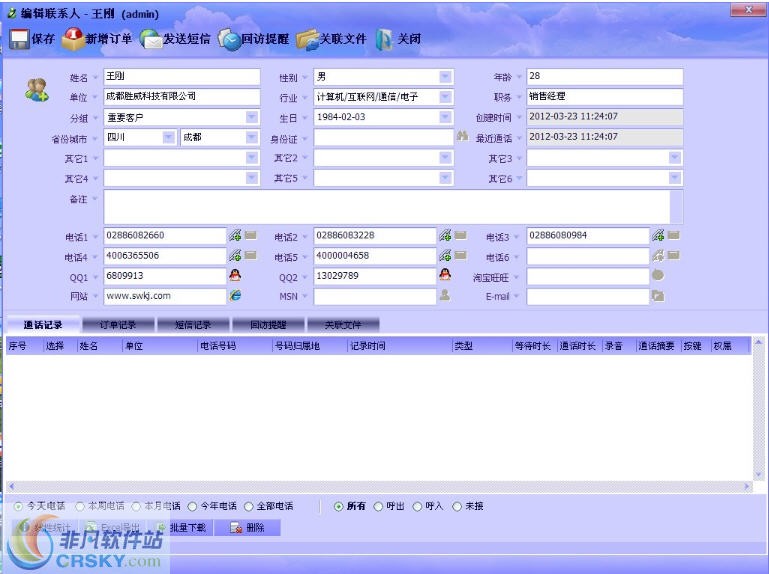Open the 其它3 dropdown arrow

click(675, 157)
